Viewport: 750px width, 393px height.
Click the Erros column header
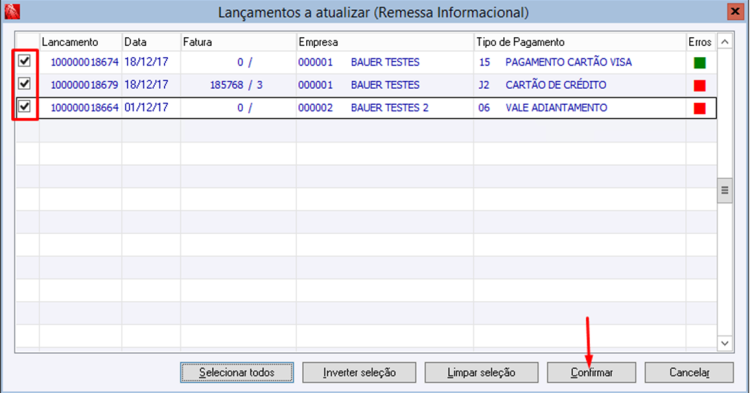[700, 42]
